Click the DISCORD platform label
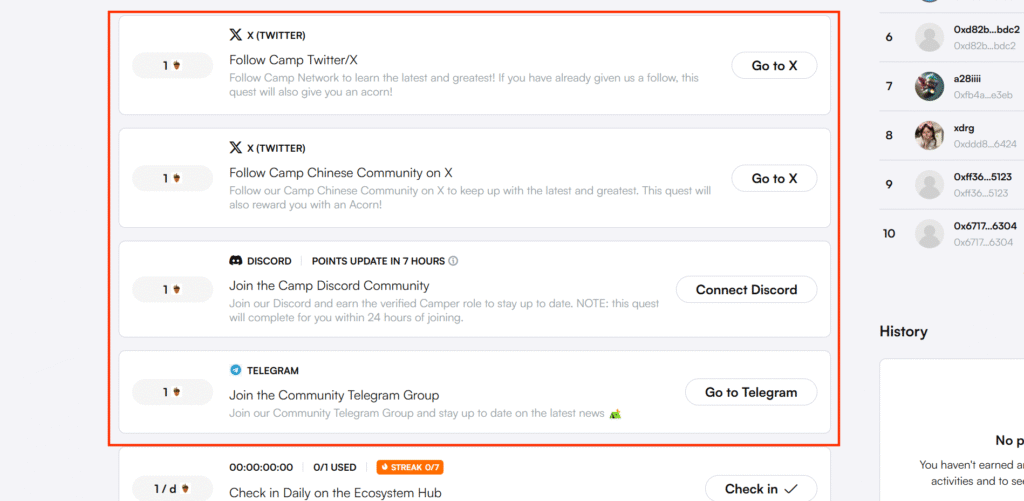The height and width of the screenshot is (501, 1024). (x=269, y=261)
